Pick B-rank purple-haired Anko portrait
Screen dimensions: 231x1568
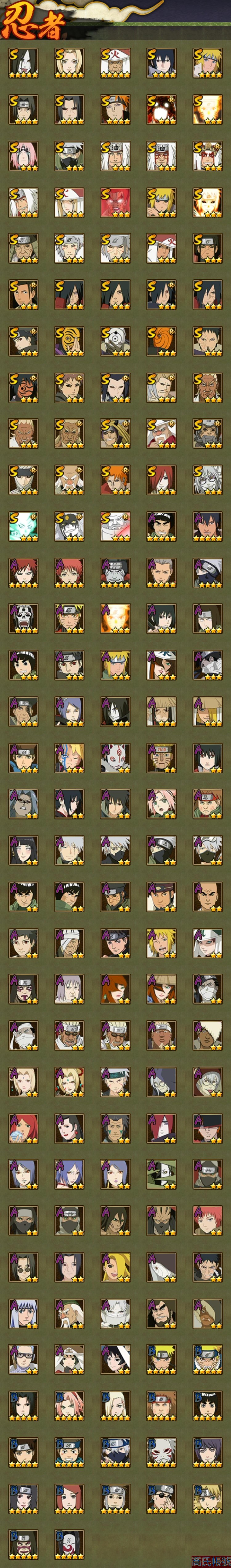(x=208, y=1451)
